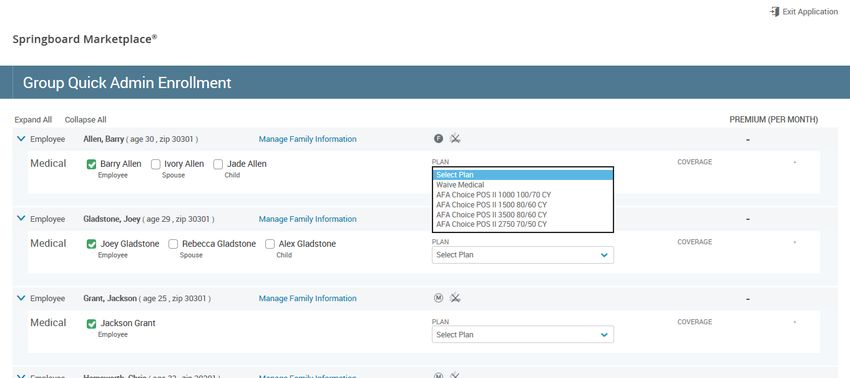
Task: Click the Allen, Barry employee name
Action: point(104,139)
